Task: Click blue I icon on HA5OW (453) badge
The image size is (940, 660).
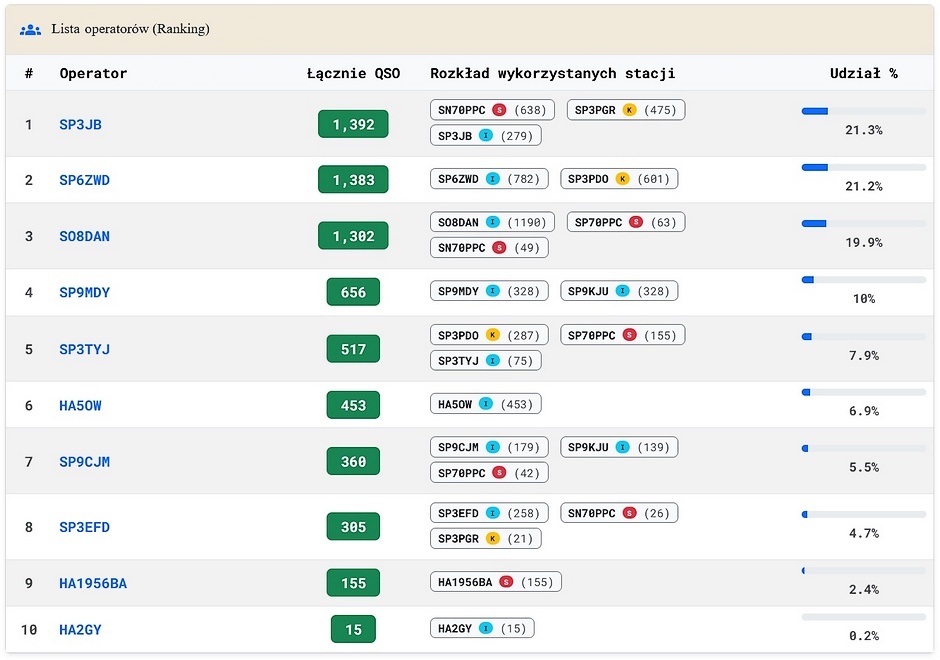Action: [x=486, y=404]
